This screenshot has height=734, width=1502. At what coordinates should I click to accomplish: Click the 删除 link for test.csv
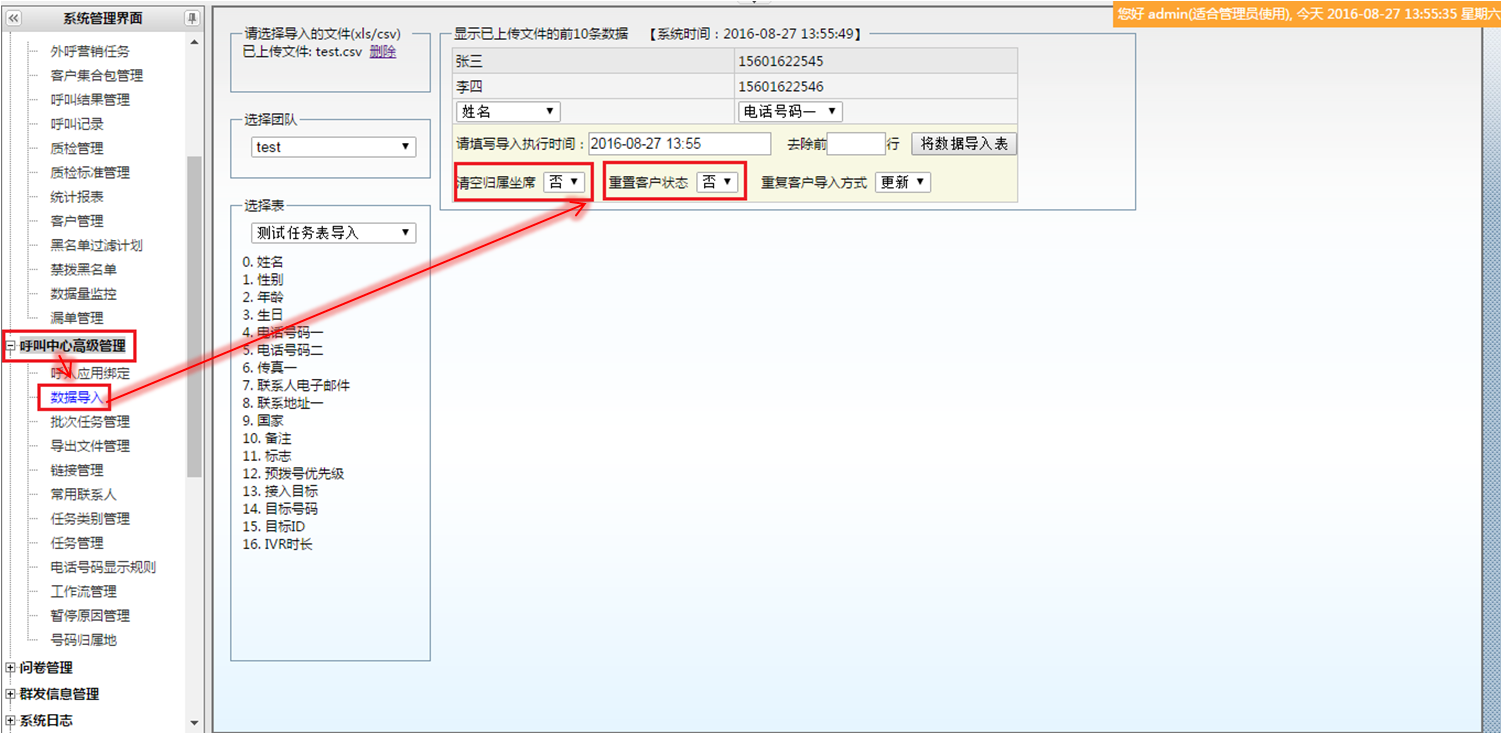click(x=382, y=52)
